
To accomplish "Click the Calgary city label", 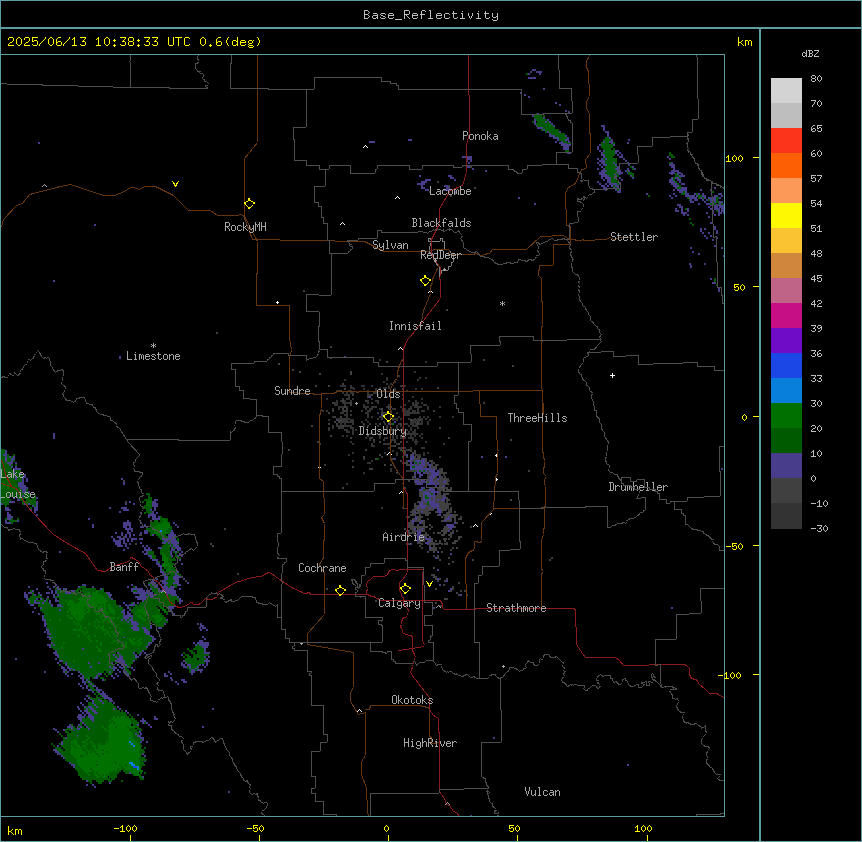I will coord(399,603).
